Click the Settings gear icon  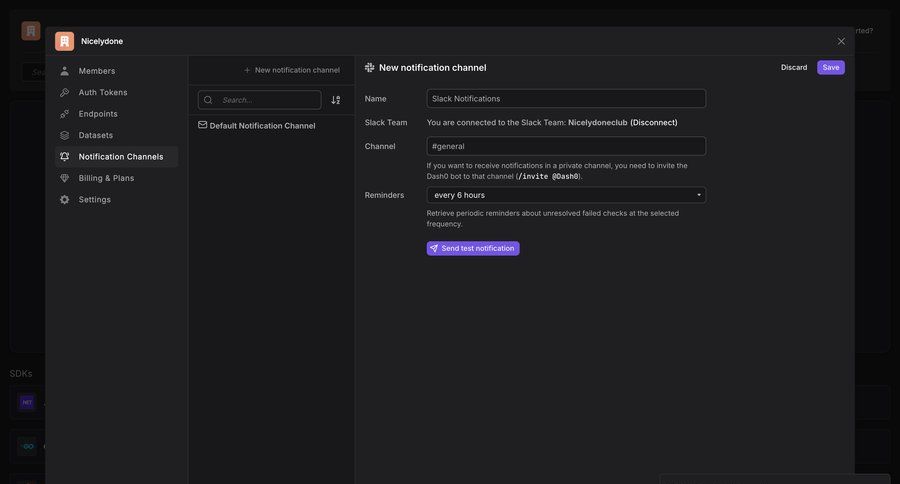pos(65,200)
